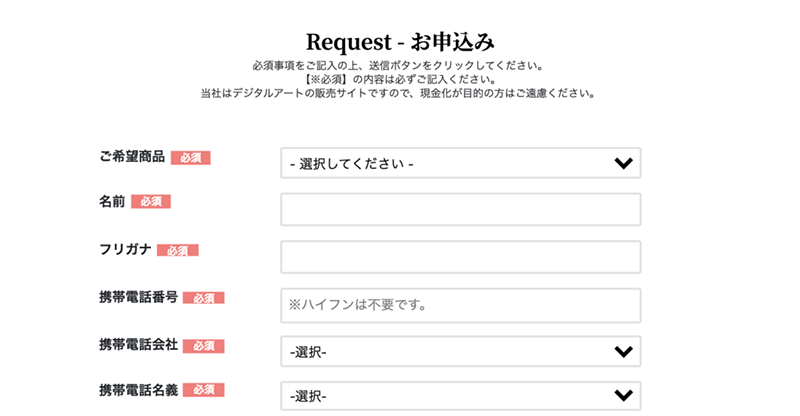Click the 必須 badge beside 名前
800x416 pixels.
pos(150,202)
